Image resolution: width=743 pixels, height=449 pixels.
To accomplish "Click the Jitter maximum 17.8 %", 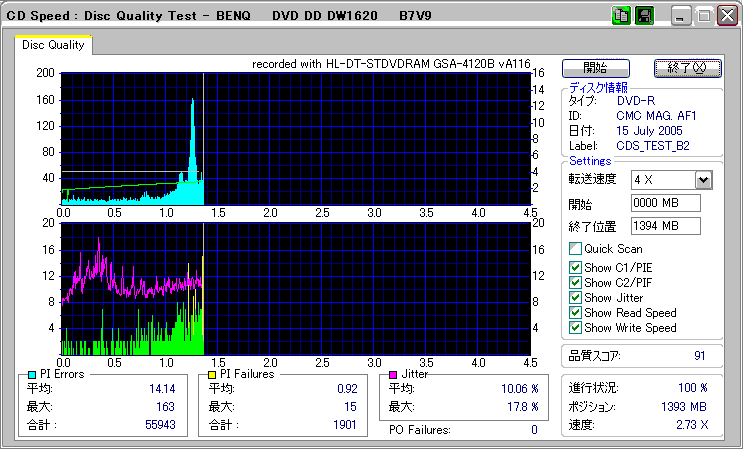I will (x=523, y=406).
